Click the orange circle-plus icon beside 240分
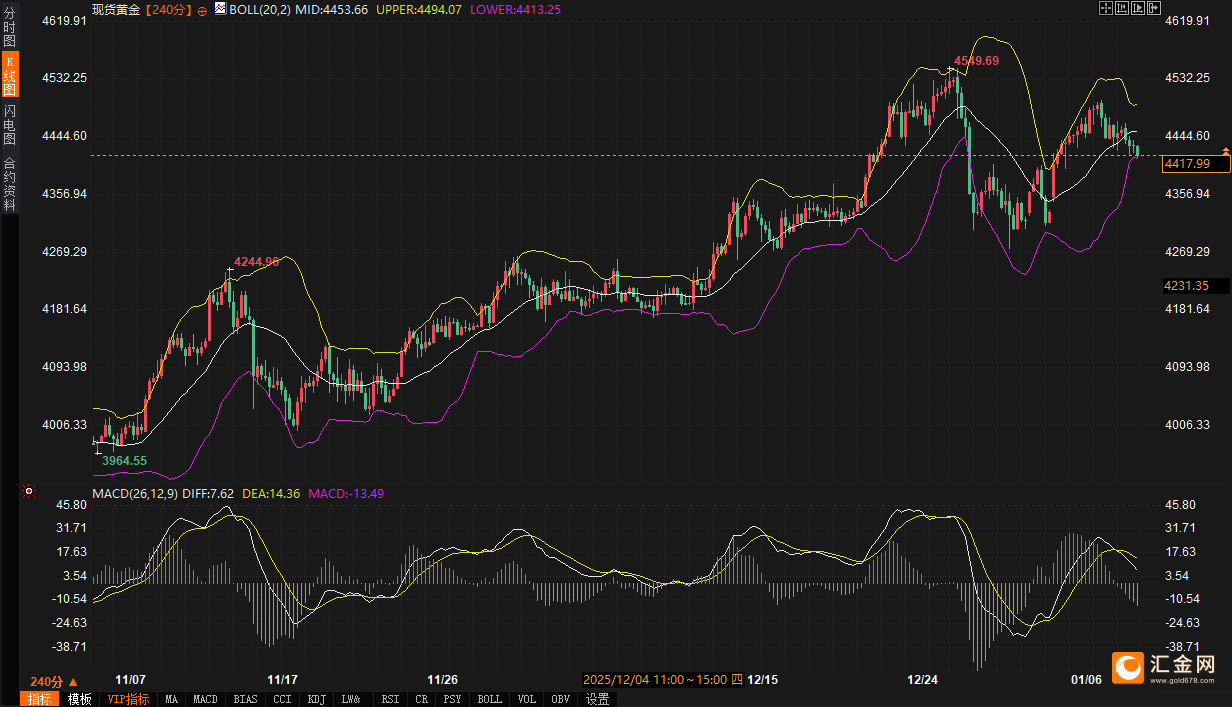This screenshot has width=1232, height=707. click(203, 9)
